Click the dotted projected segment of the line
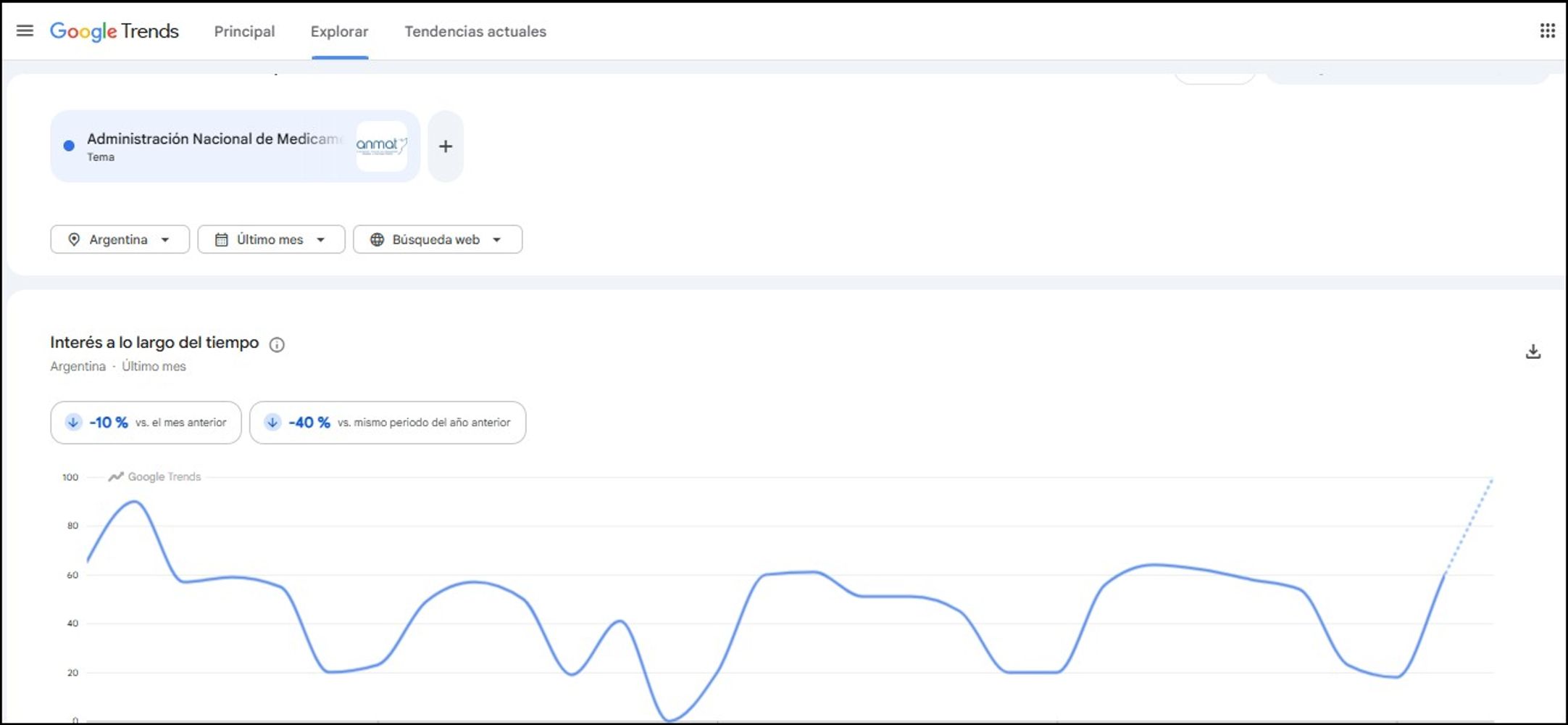 tap(1469, 526)
